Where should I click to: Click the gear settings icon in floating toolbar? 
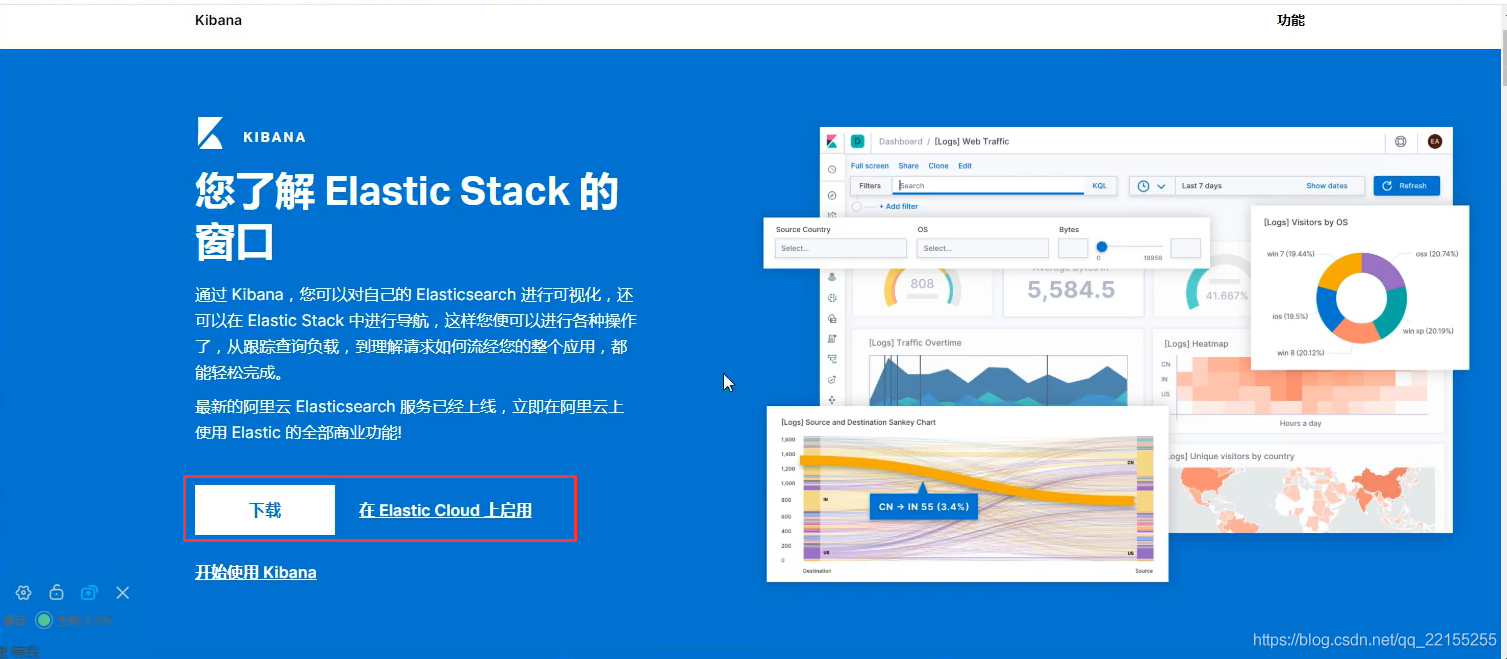23,592
